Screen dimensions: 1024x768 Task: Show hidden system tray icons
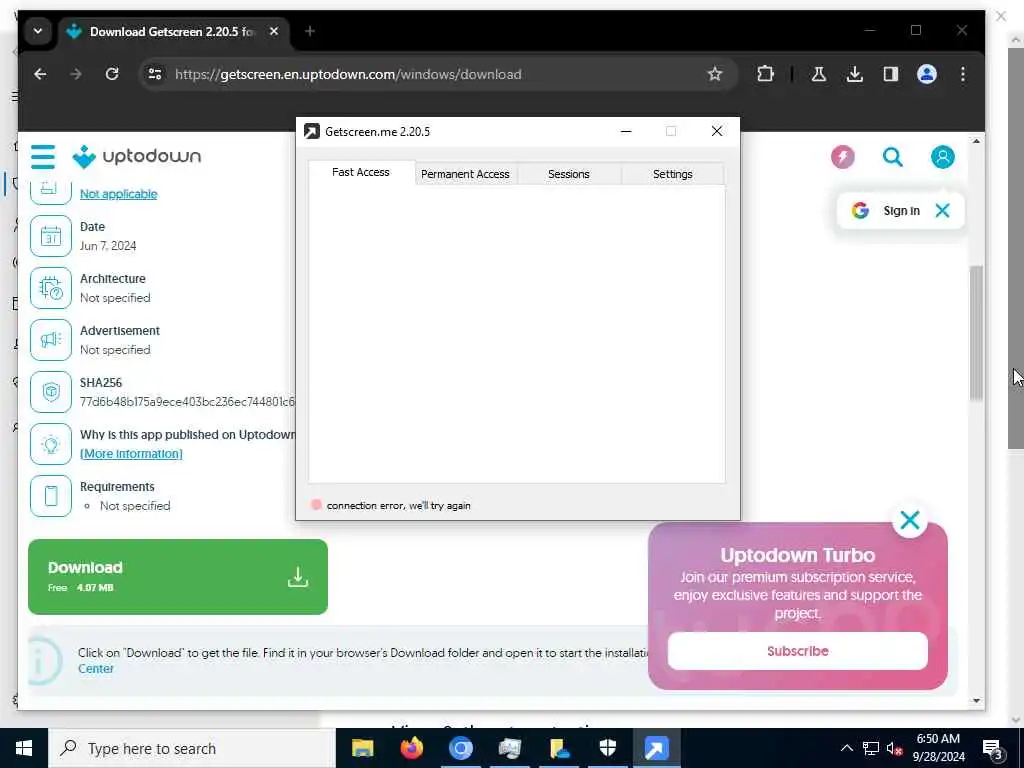coord(846,748)
